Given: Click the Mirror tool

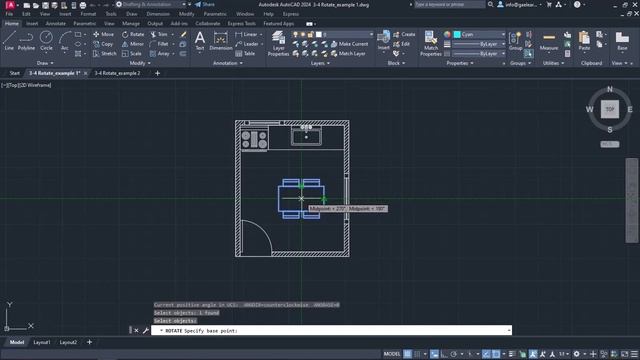Looking at the screenshot, I should 133,44.
